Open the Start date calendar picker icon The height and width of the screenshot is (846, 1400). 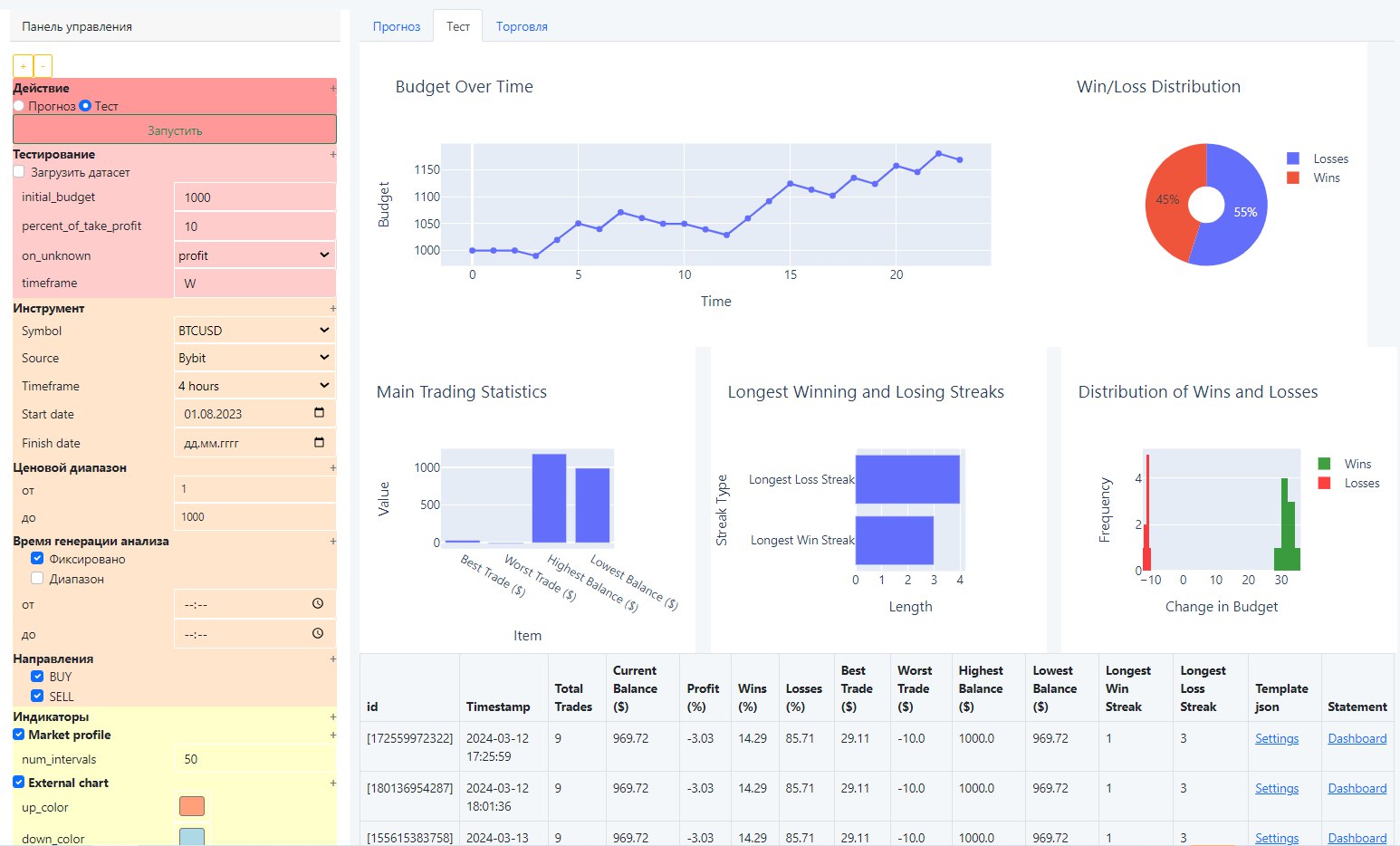pos(319,413)
